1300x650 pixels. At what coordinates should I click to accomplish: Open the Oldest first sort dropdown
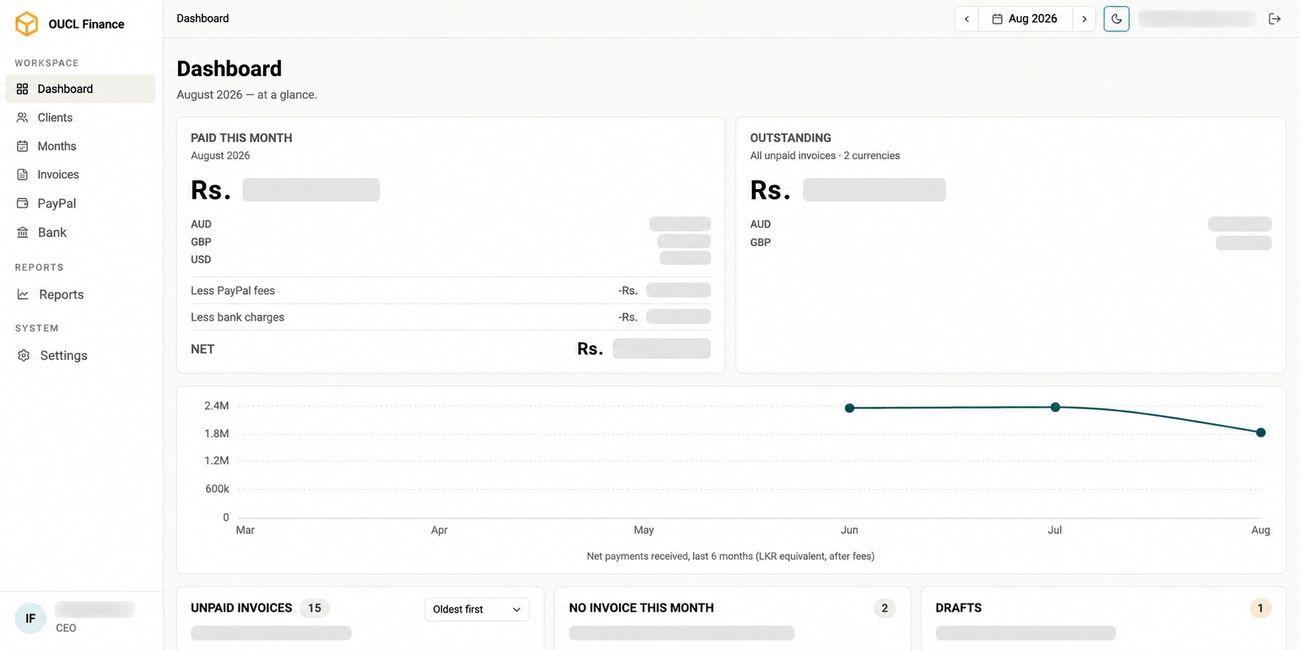tap(477, 609)
